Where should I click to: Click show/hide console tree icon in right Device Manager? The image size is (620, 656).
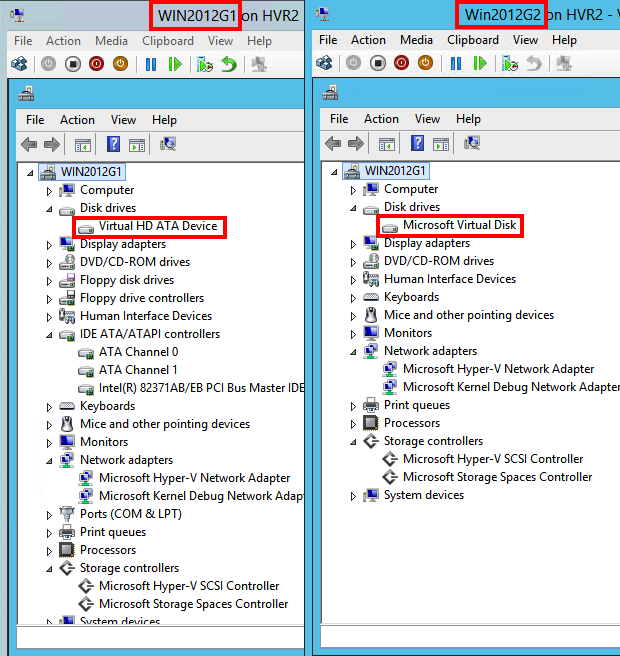387,145
